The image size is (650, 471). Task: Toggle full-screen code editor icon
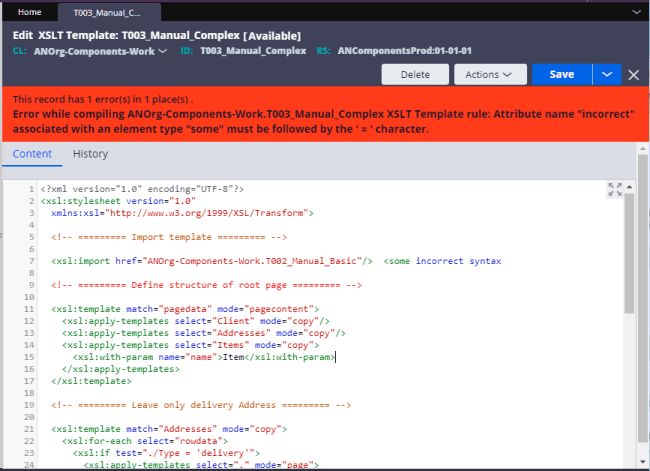point(615,189)
